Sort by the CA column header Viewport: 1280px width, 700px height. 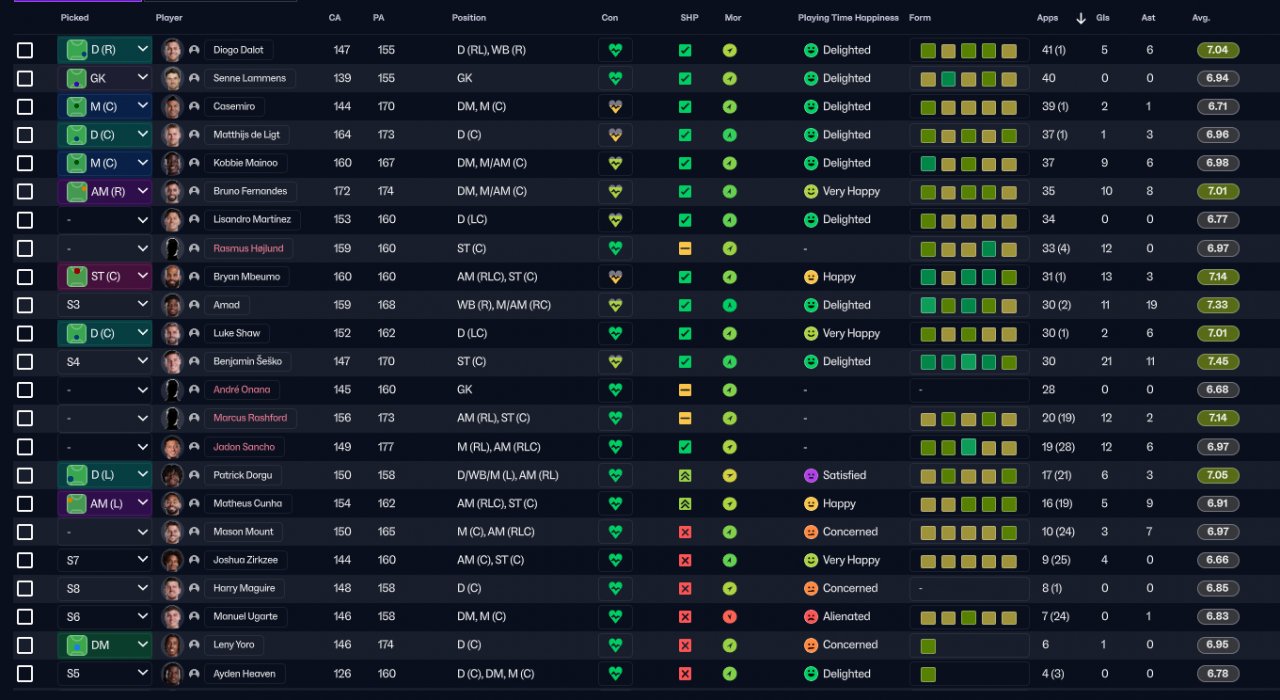coord(334,18)
